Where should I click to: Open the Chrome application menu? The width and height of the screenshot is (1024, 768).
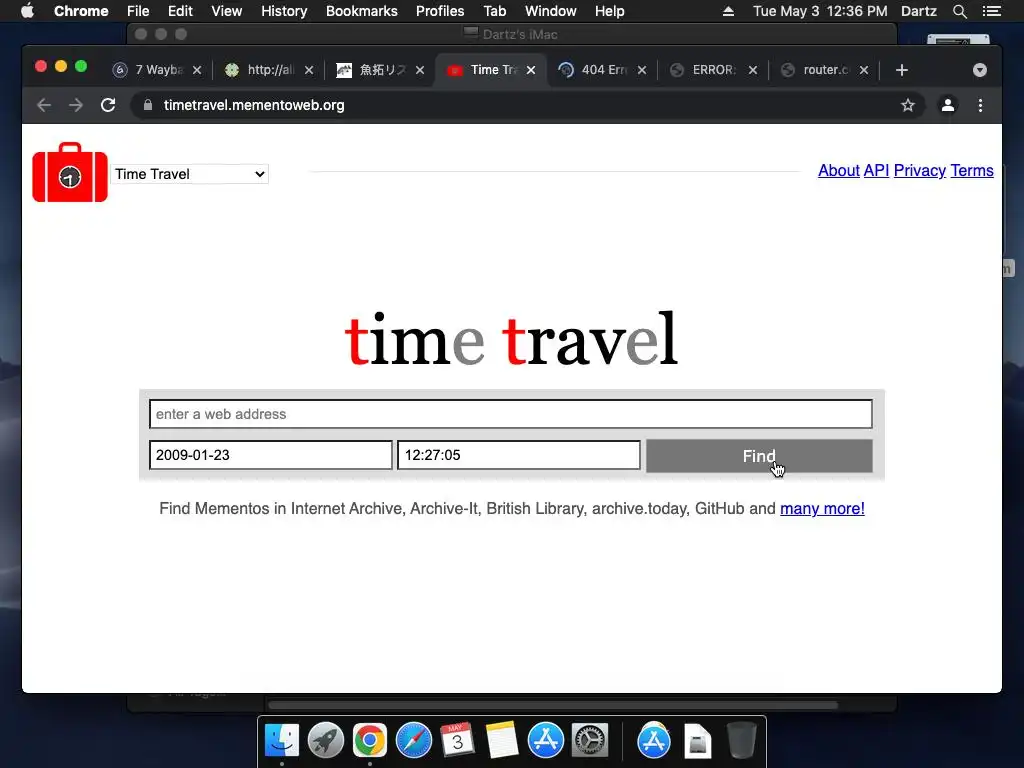pos(81,11)
